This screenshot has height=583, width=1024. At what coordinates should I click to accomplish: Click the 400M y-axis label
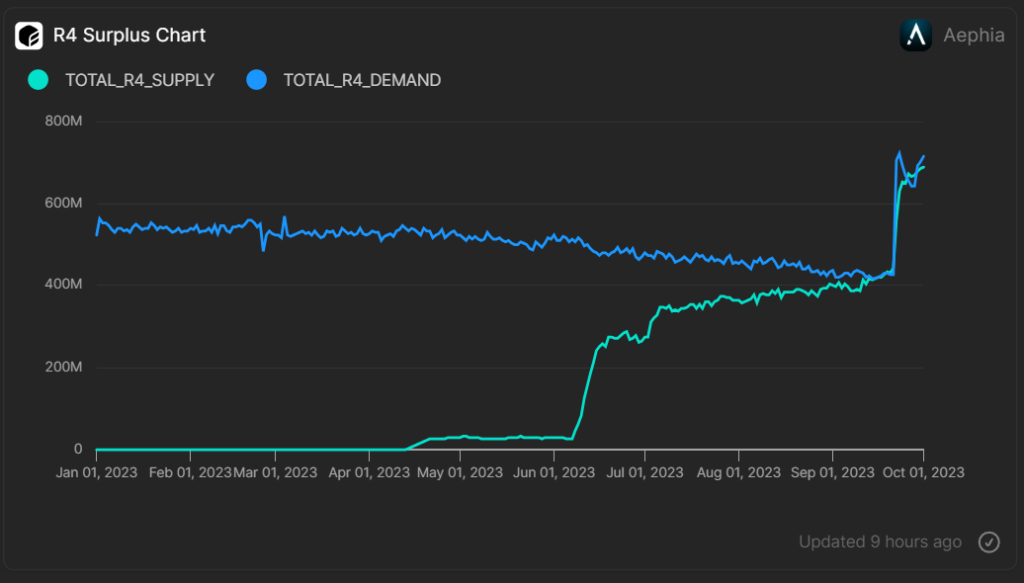[62, 285]
